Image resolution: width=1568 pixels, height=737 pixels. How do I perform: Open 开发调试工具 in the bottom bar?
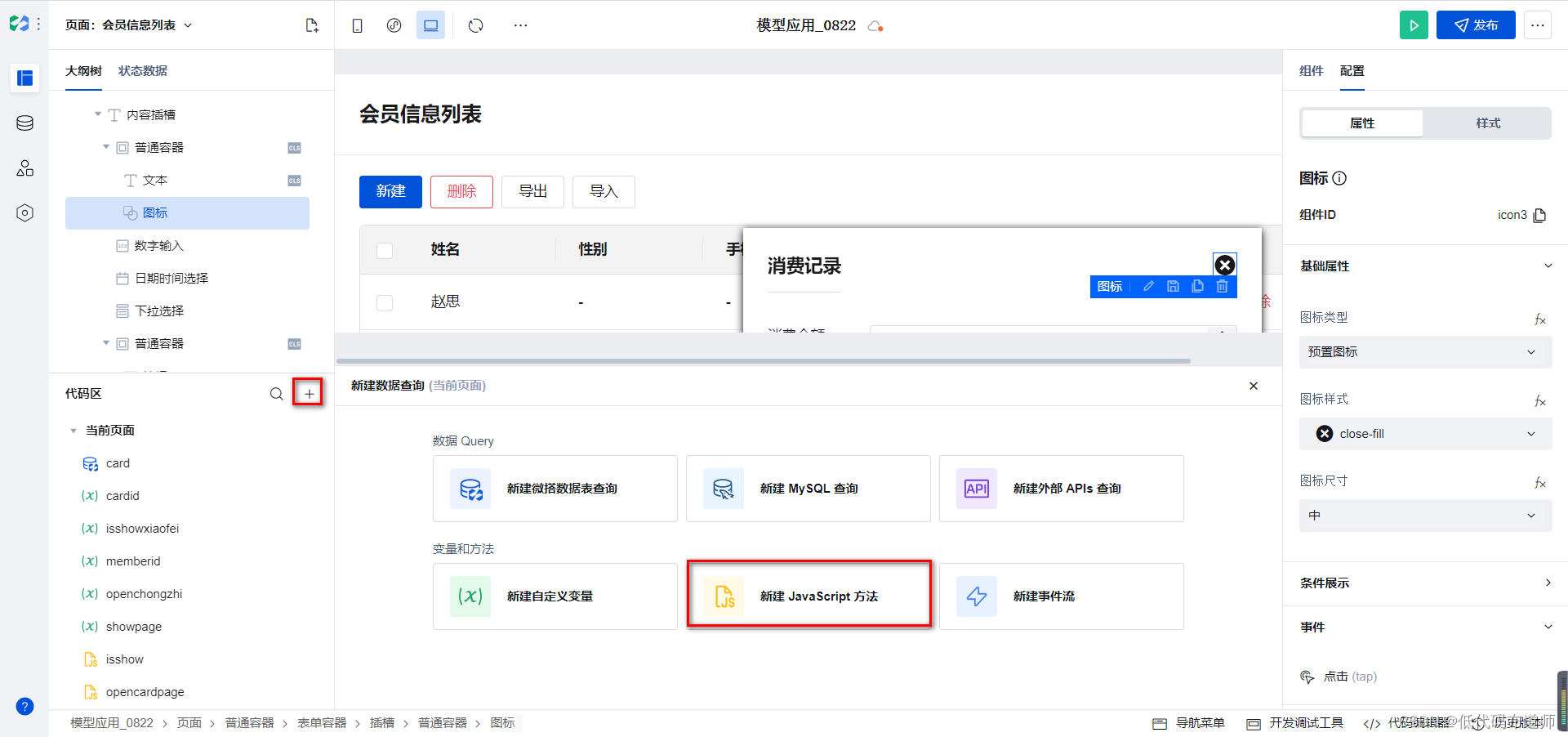coord(1295,723)
